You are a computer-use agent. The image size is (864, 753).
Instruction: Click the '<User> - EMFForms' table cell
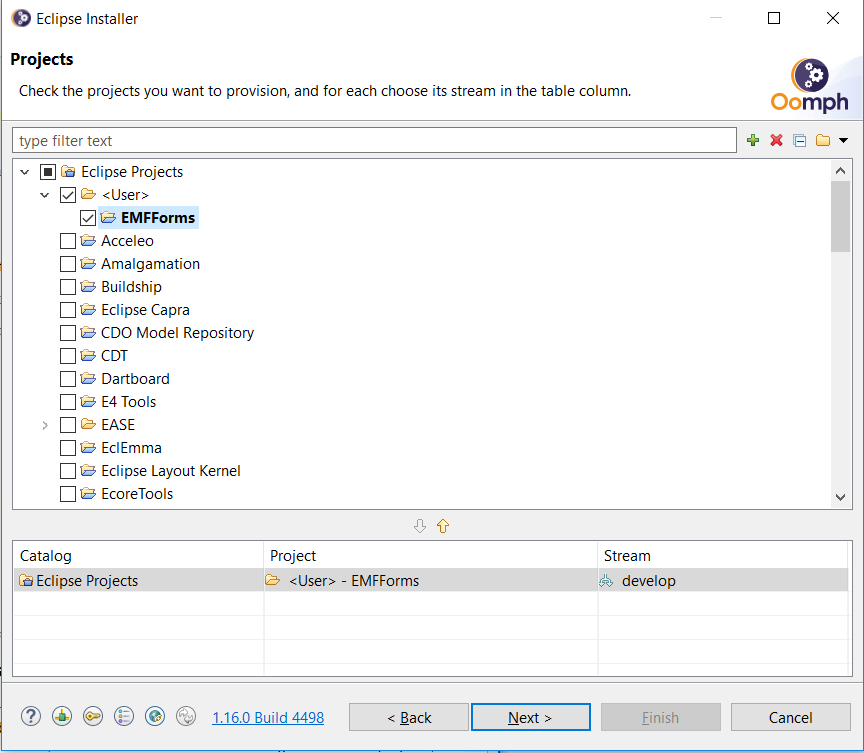[x=431, y=581]
